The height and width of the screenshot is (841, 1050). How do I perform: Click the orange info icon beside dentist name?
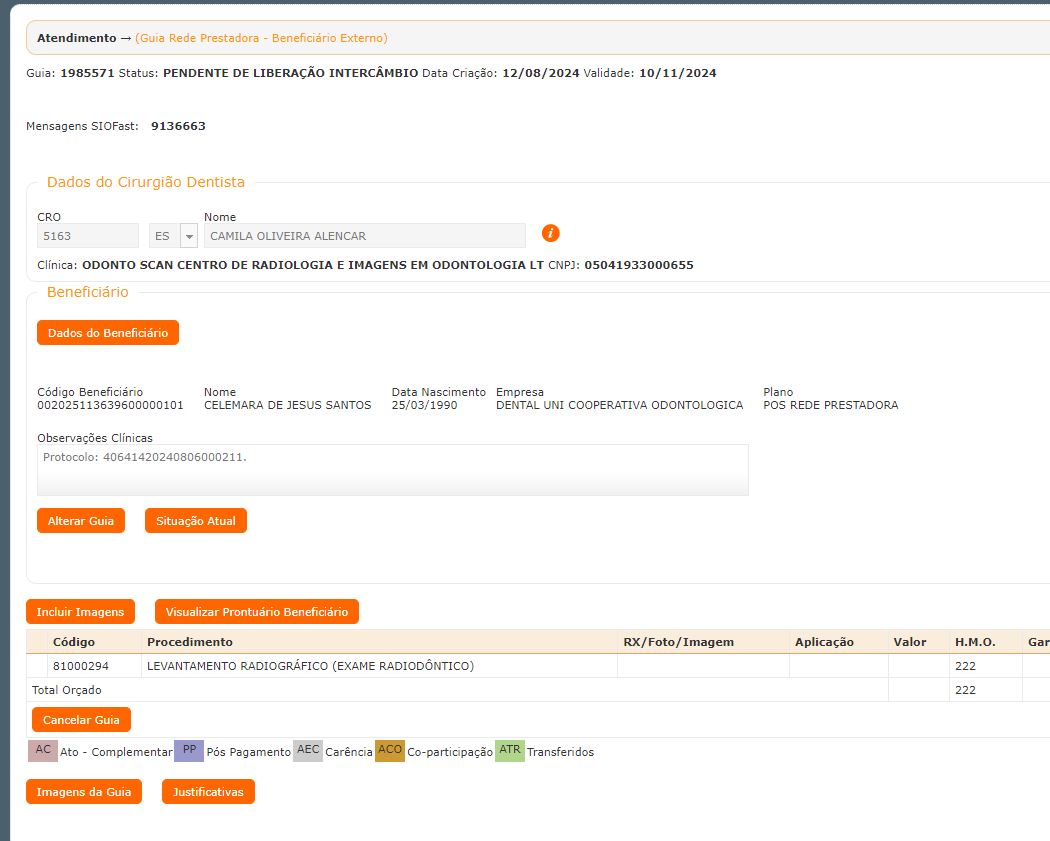tap(550, 233)
